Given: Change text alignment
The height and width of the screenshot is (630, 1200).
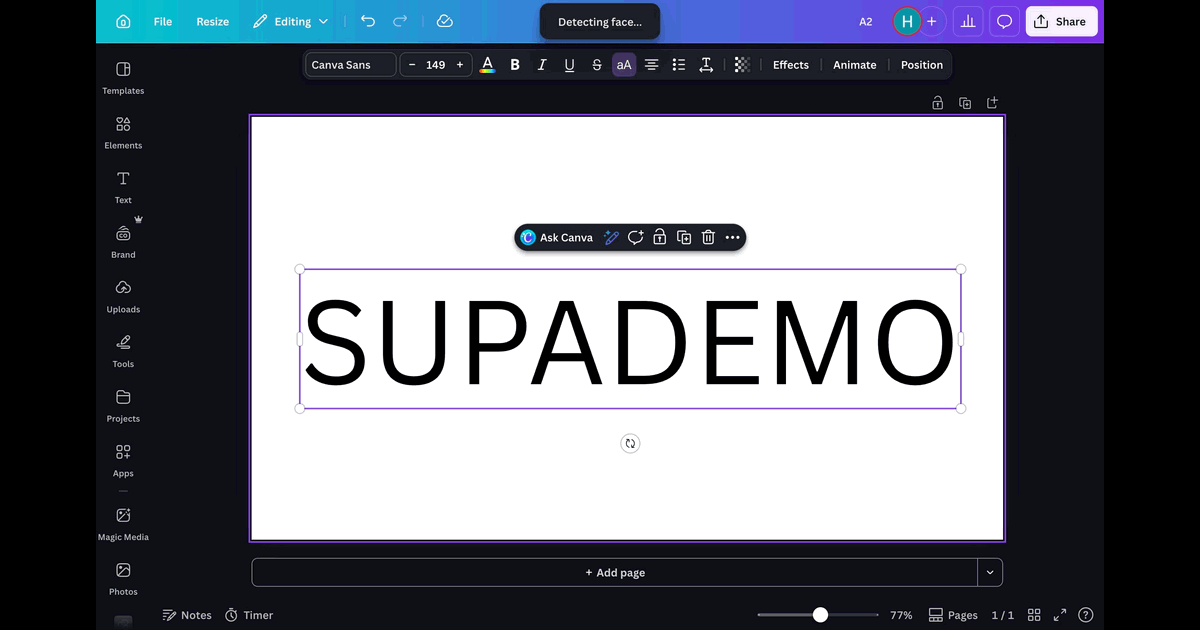Looking at the screenshot, I should (x=651, y=65).
